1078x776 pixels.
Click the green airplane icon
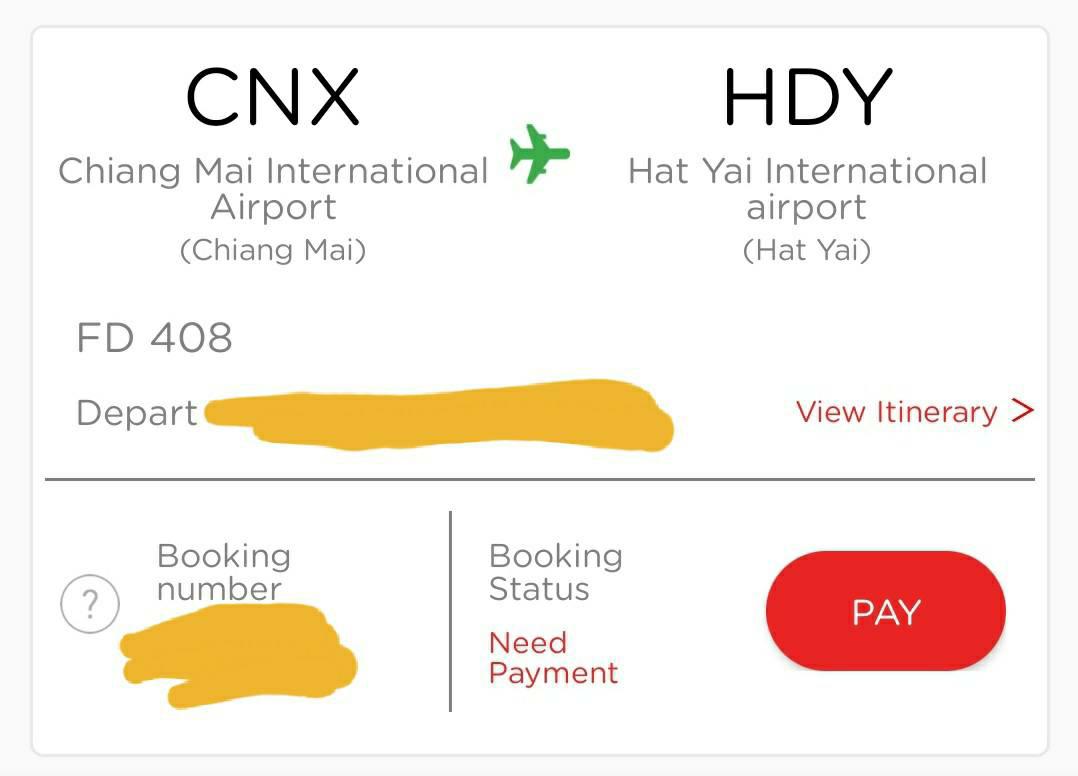540,154
